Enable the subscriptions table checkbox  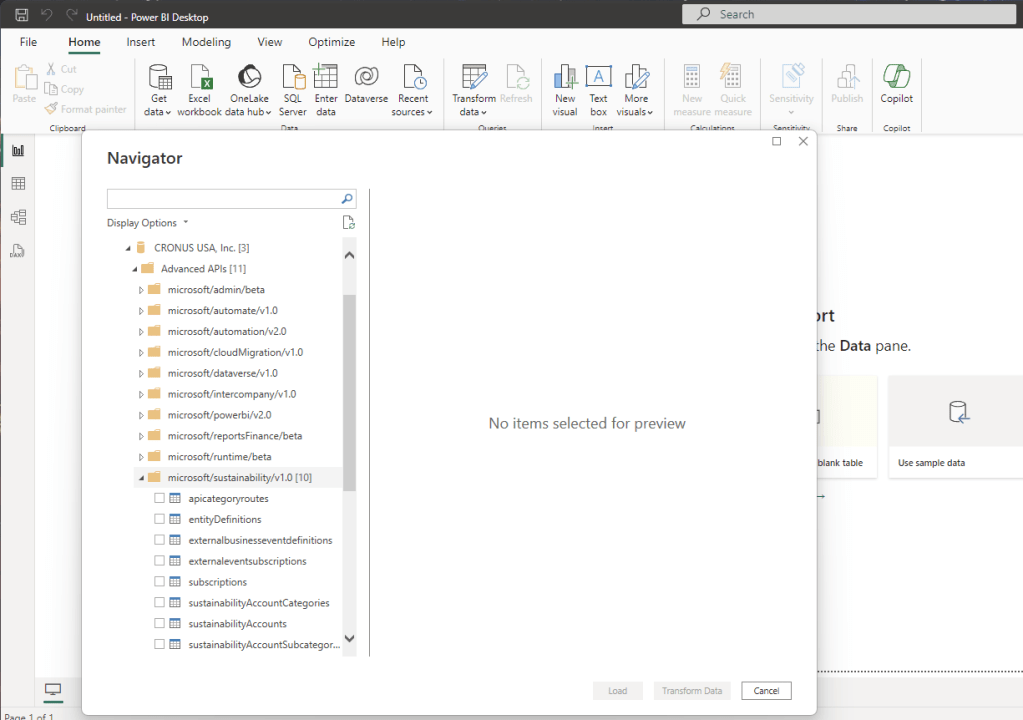[160, 582]
